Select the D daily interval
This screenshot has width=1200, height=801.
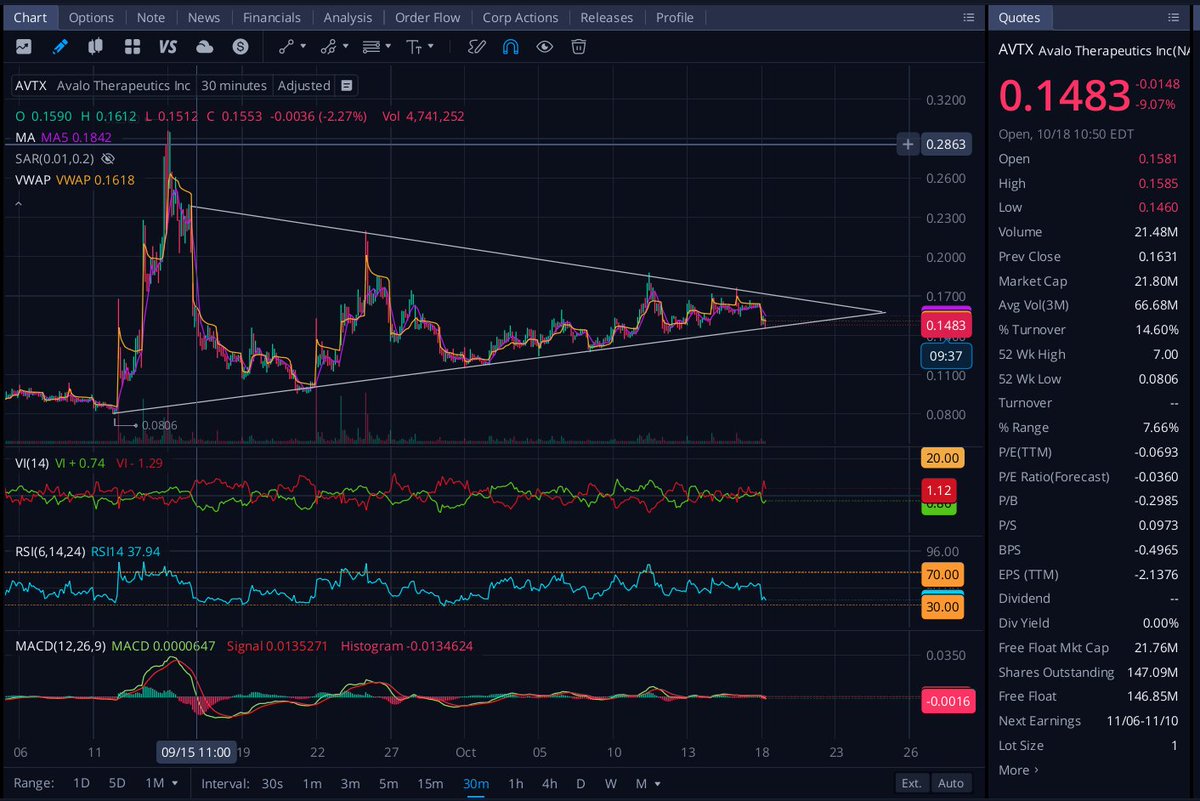(580, 783)
